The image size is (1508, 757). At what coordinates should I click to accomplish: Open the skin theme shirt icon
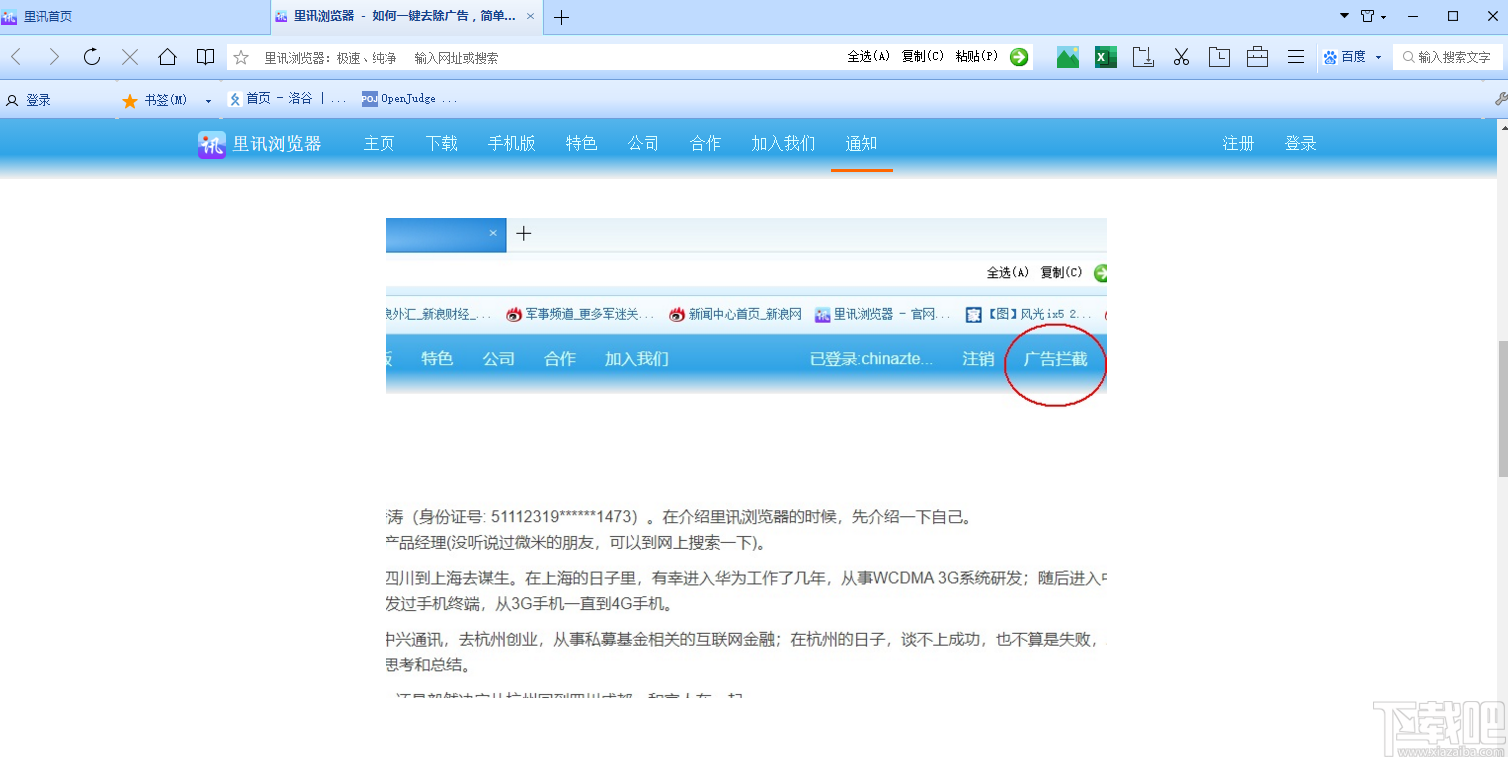click(x=1368, y=16)
